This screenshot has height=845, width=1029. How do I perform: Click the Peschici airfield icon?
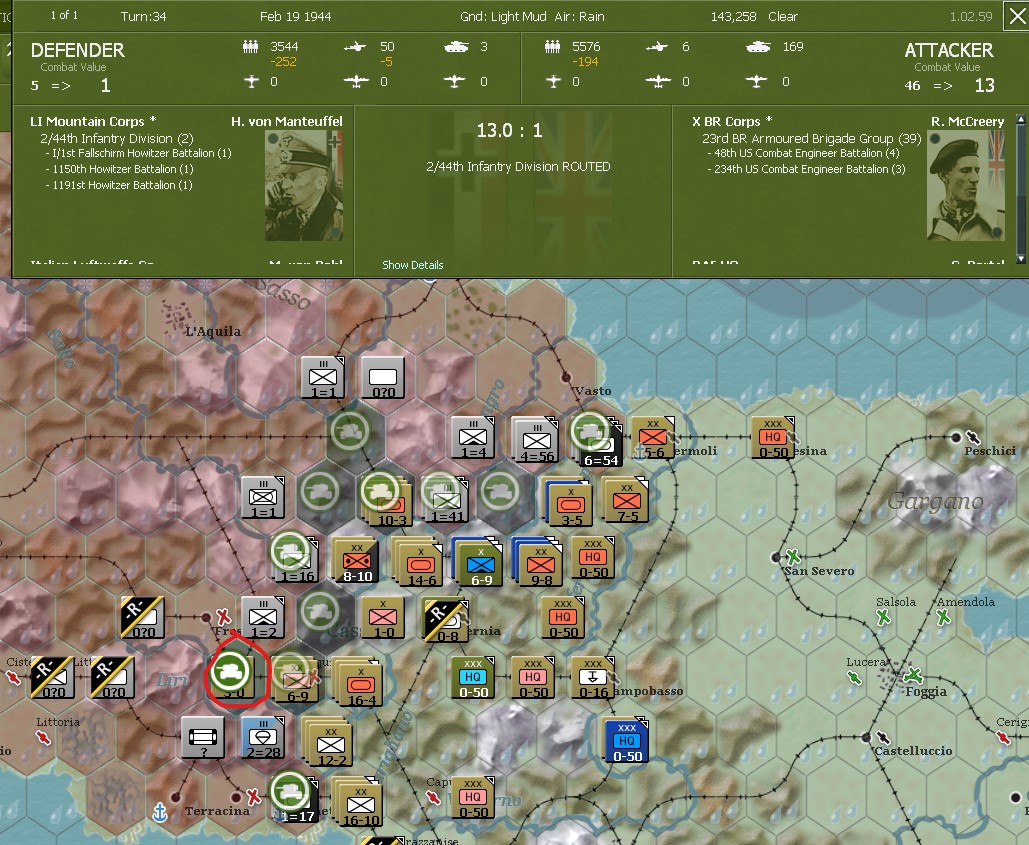pyautogui.click(x=973, y=437)
